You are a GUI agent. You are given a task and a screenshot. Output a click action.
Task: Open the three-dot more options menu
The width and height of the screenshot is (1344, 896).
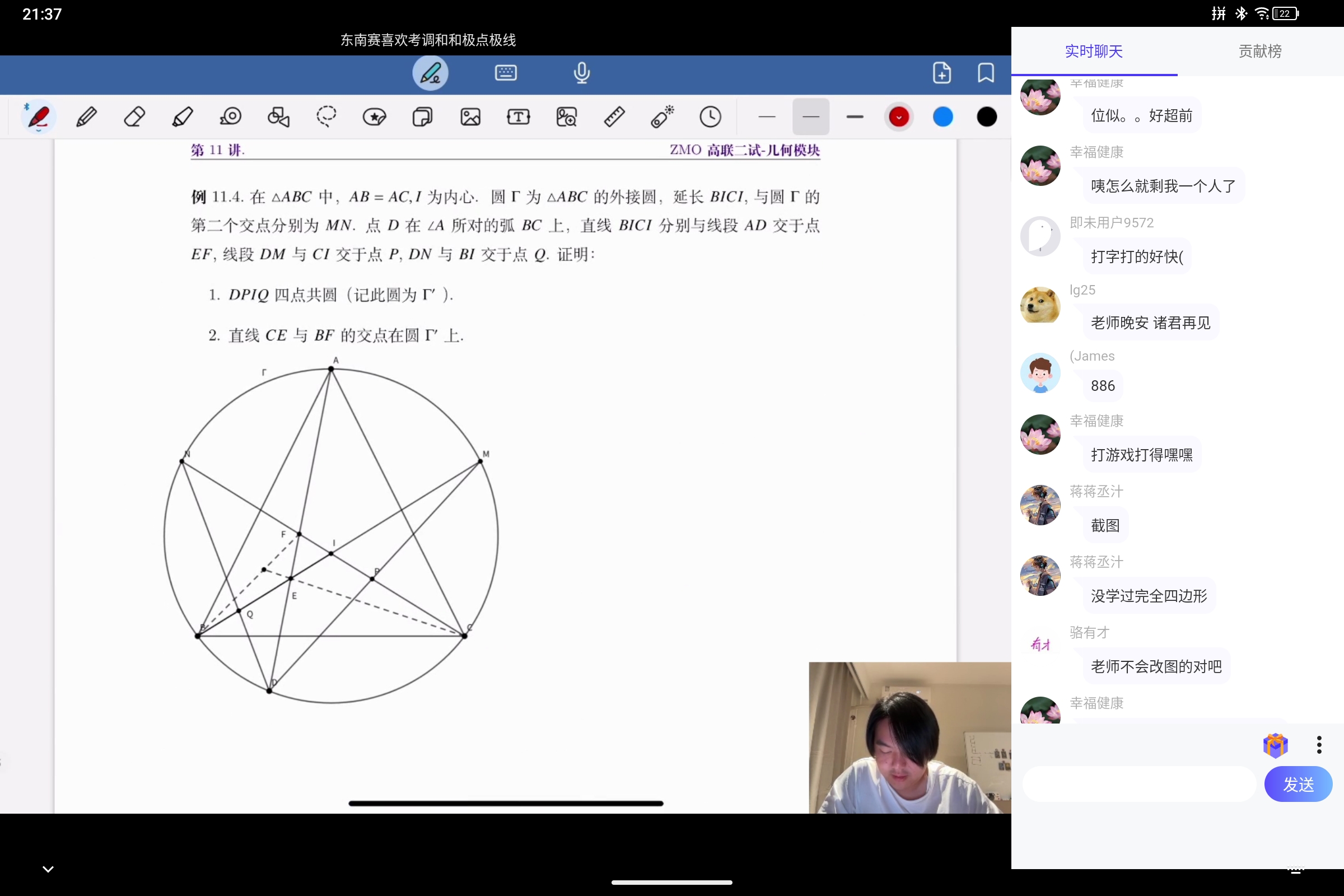click(1319, 745)
